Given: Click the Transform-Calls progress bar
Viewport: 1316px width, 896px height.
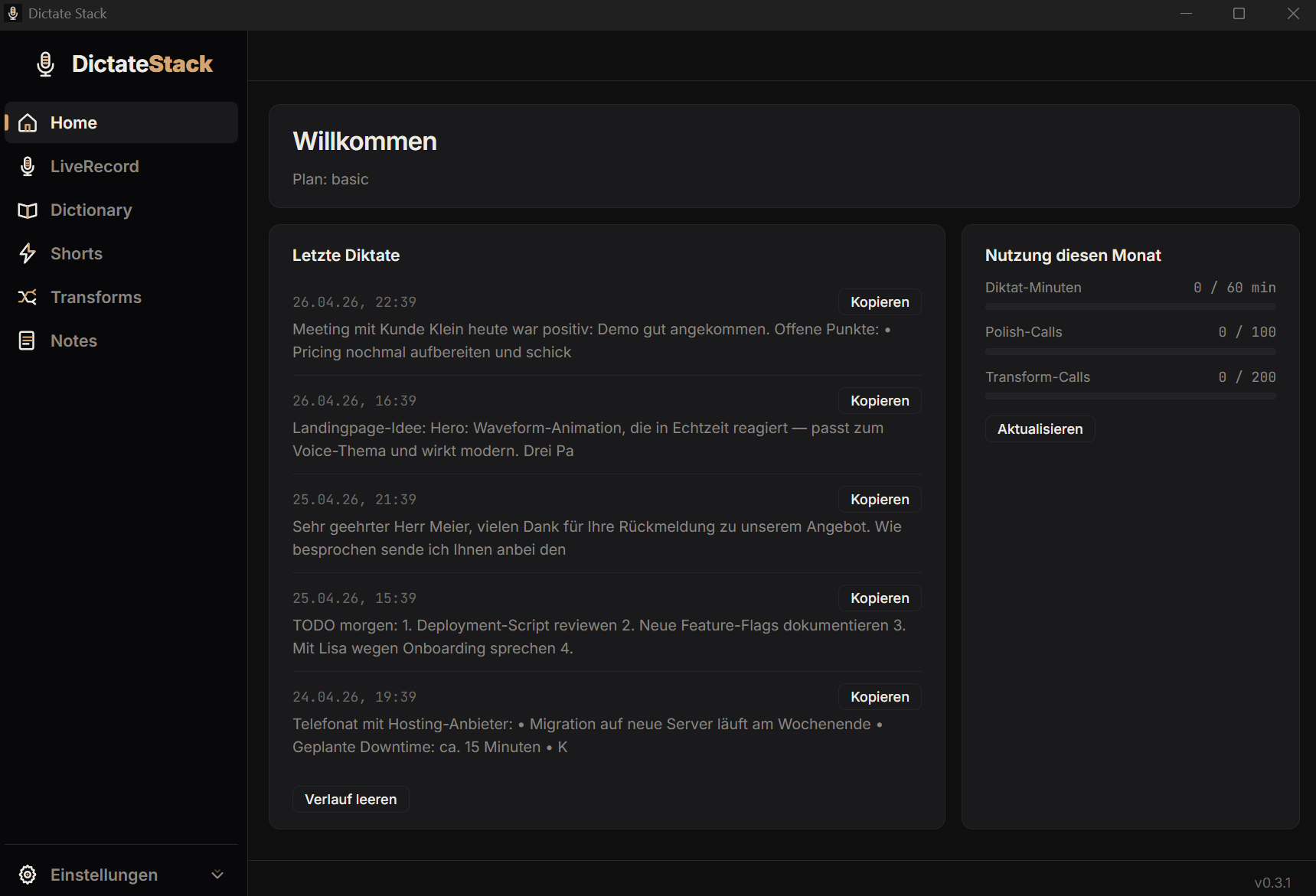Looking at the screenshot, I should coord(1130,396).
